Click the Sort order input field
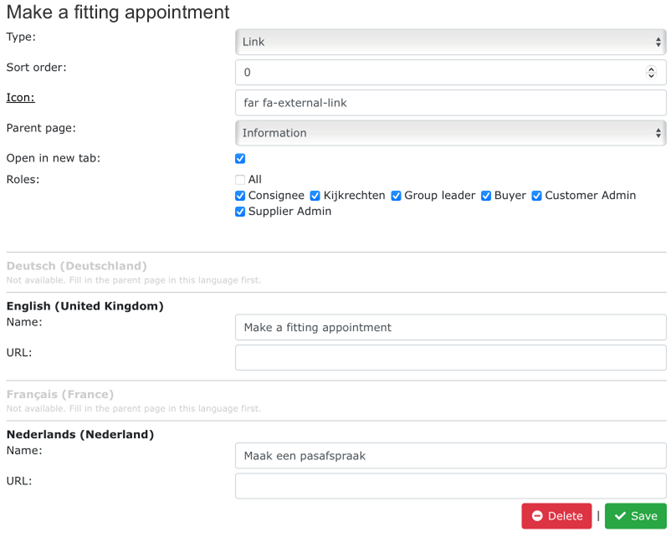This screenshot has width=671, height=542. pos(440,72)
